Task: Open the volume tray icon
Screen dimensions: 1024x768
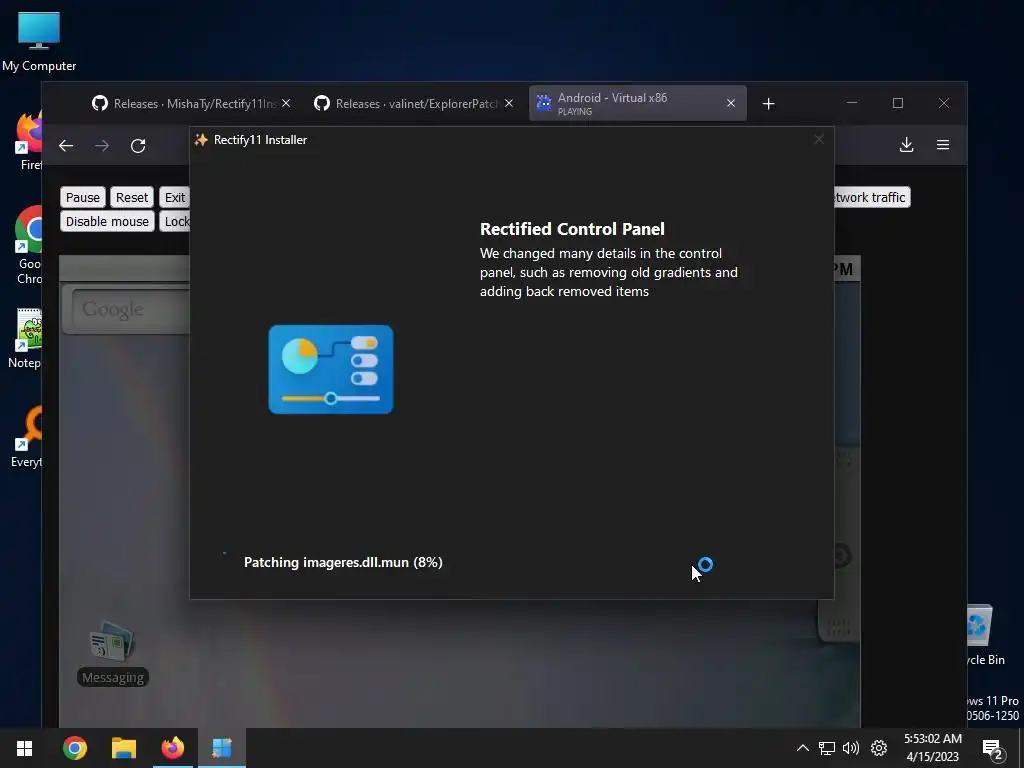Action: click(x=851, y=748)
